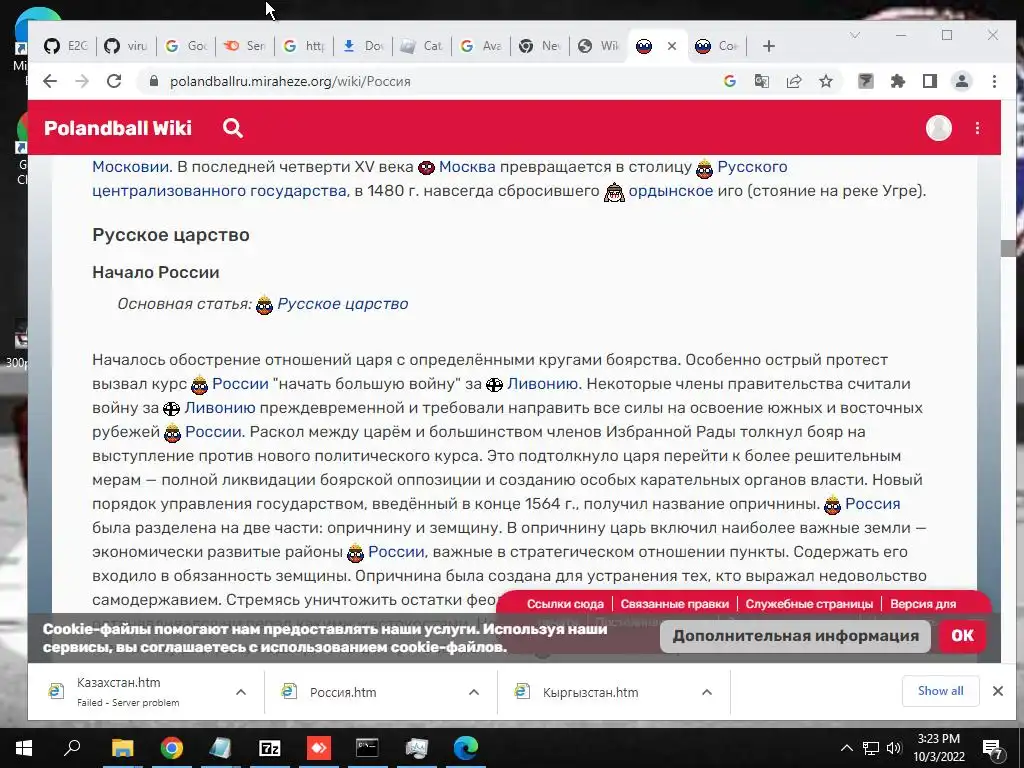
Task: Open the Polandball Wiki search
Action: [x=232, y=128]
